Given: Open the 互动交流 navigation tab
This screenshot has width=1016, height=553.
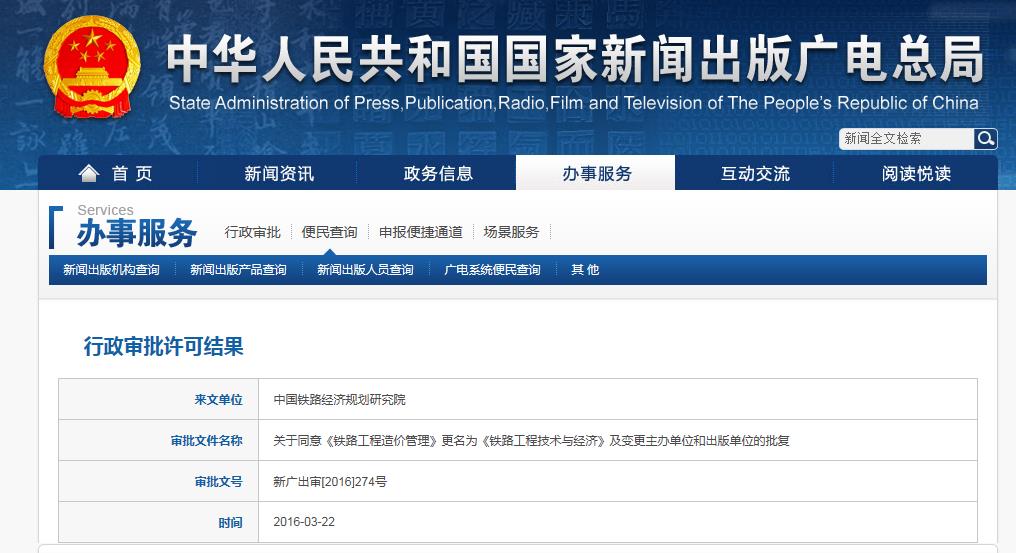Looking at the screenshot, I should 755,173.
